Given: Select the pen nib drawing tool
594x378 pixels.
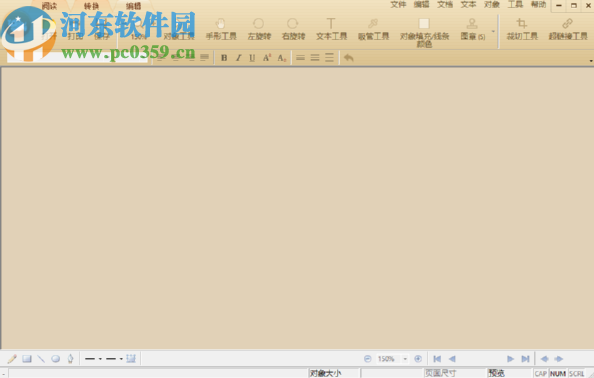Looking at the screenshot, I should [x=70, y=358].
